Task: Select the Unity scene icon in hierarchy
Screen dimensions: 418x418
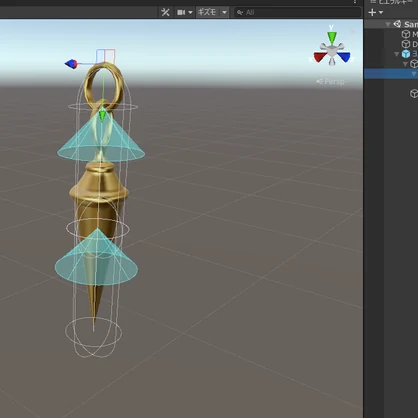Action: point(397,24)
